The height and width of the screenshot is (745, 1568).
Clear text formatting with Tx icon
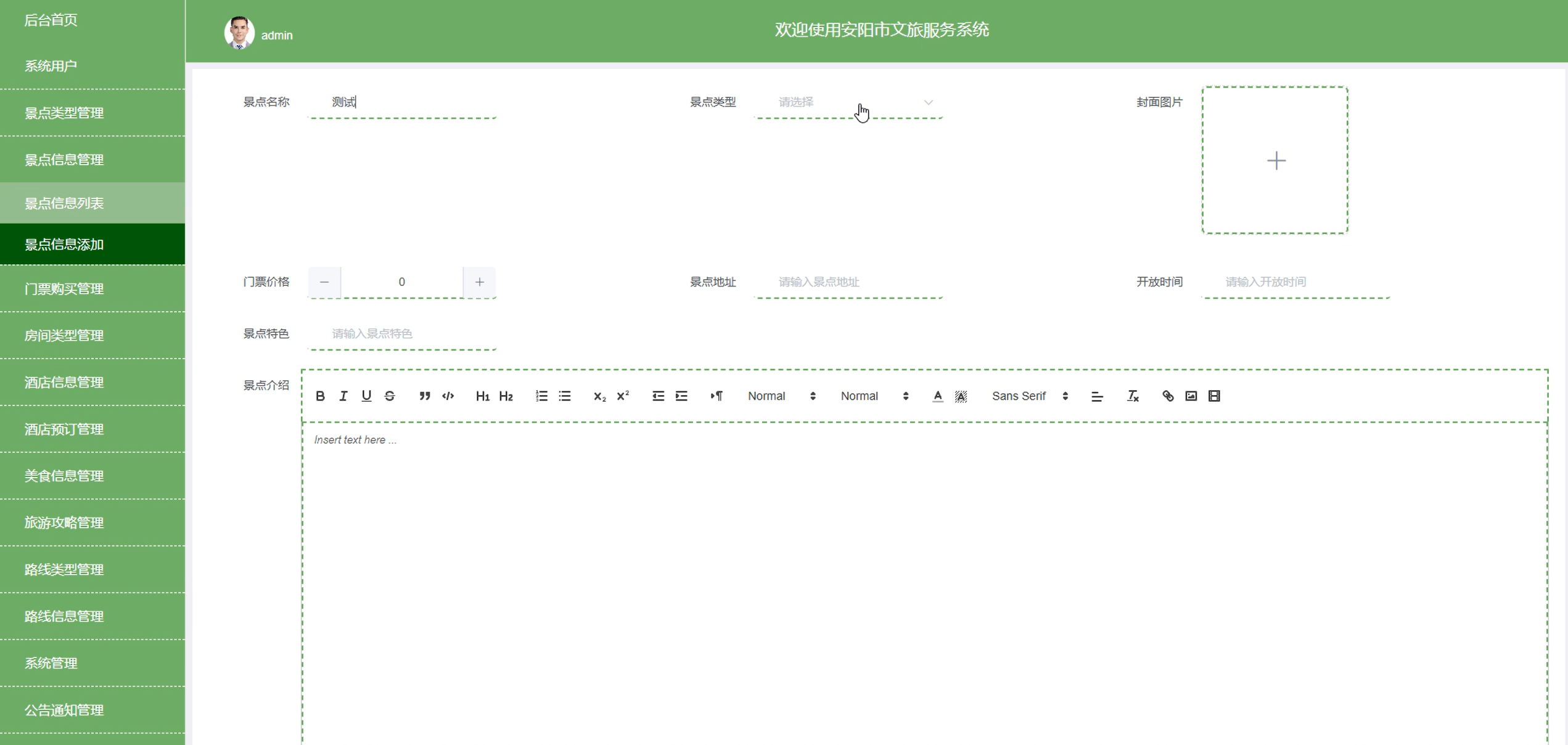pyautogui.click(x=1133, y=396)
